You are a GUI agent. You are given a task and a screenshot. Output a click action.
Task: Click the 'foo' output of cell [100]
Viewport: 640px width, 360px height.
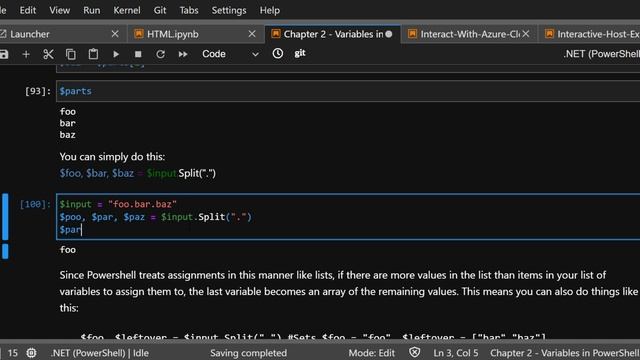click(x=68, y=250)
